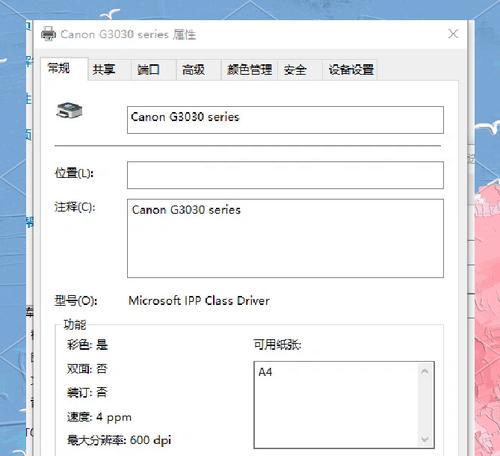Select A4 in available paper list
The width and height of the screenshot is (500, 456).
tap(265, 372)
